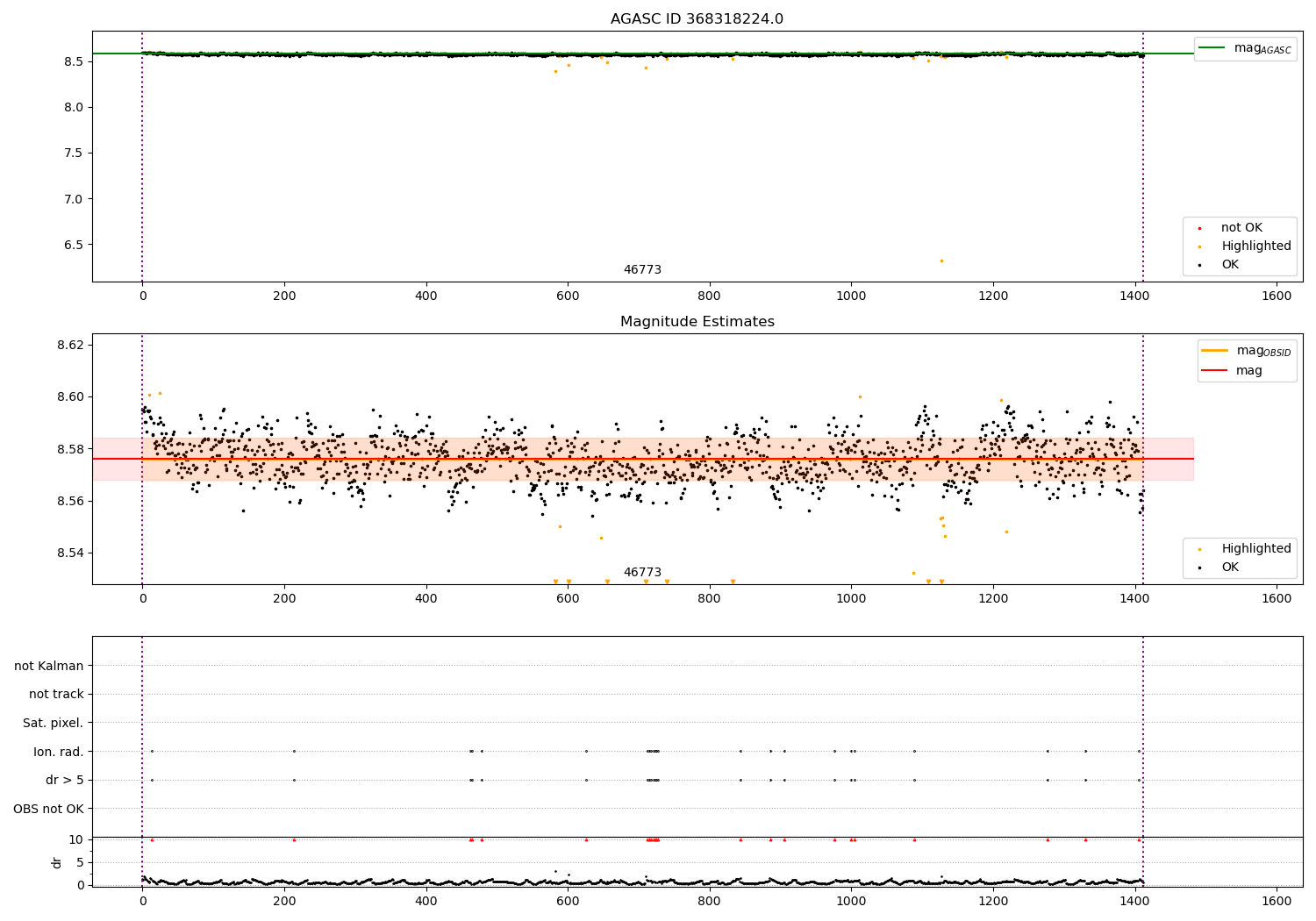Click the green mag AGASC legend entry
This screenshot has width=1316, height=921.
click(1245, 48)
